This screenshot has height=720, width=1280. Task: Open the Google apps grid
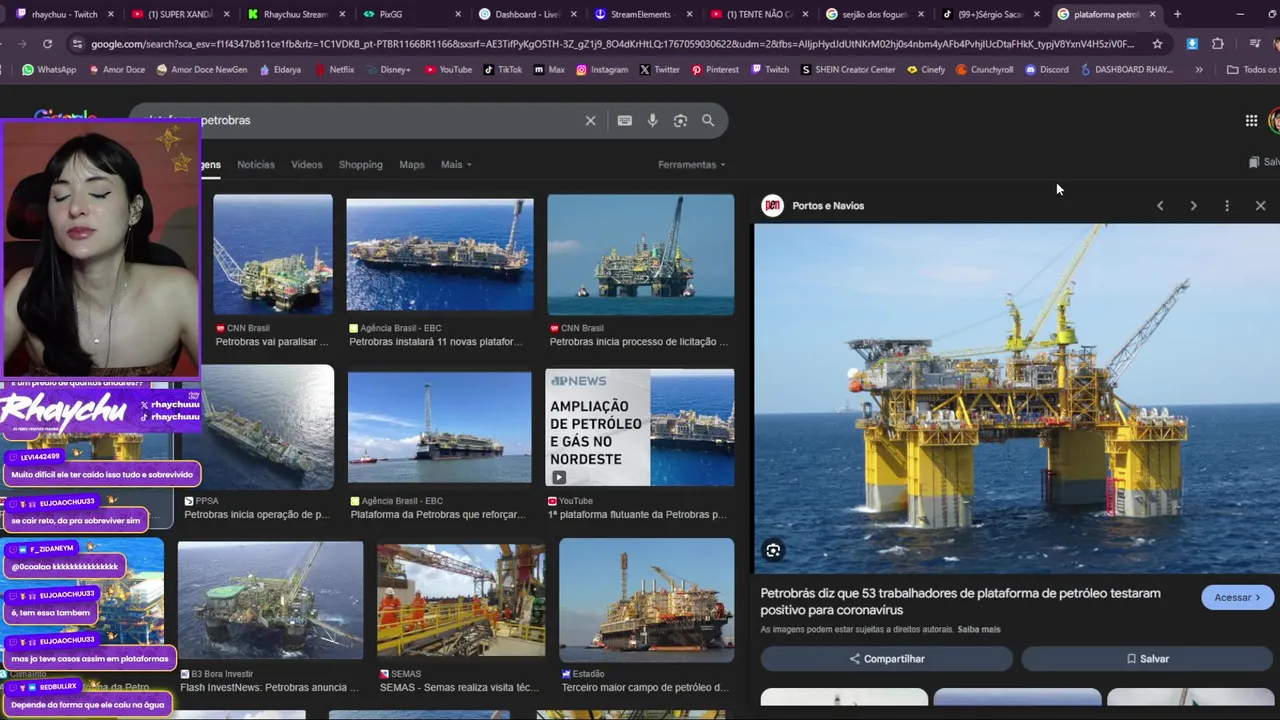pos(1251,120)
